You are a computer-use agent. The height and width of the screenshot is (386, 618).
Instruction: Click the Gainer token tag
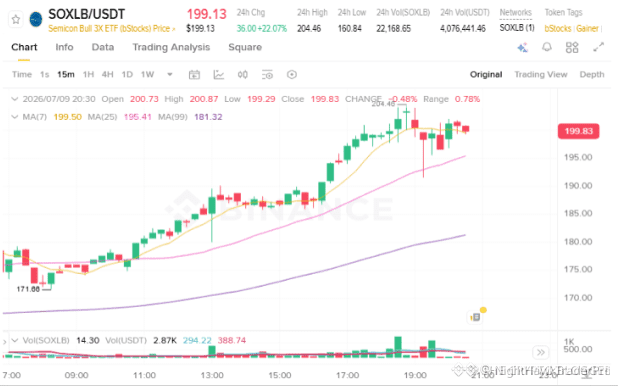587,29
